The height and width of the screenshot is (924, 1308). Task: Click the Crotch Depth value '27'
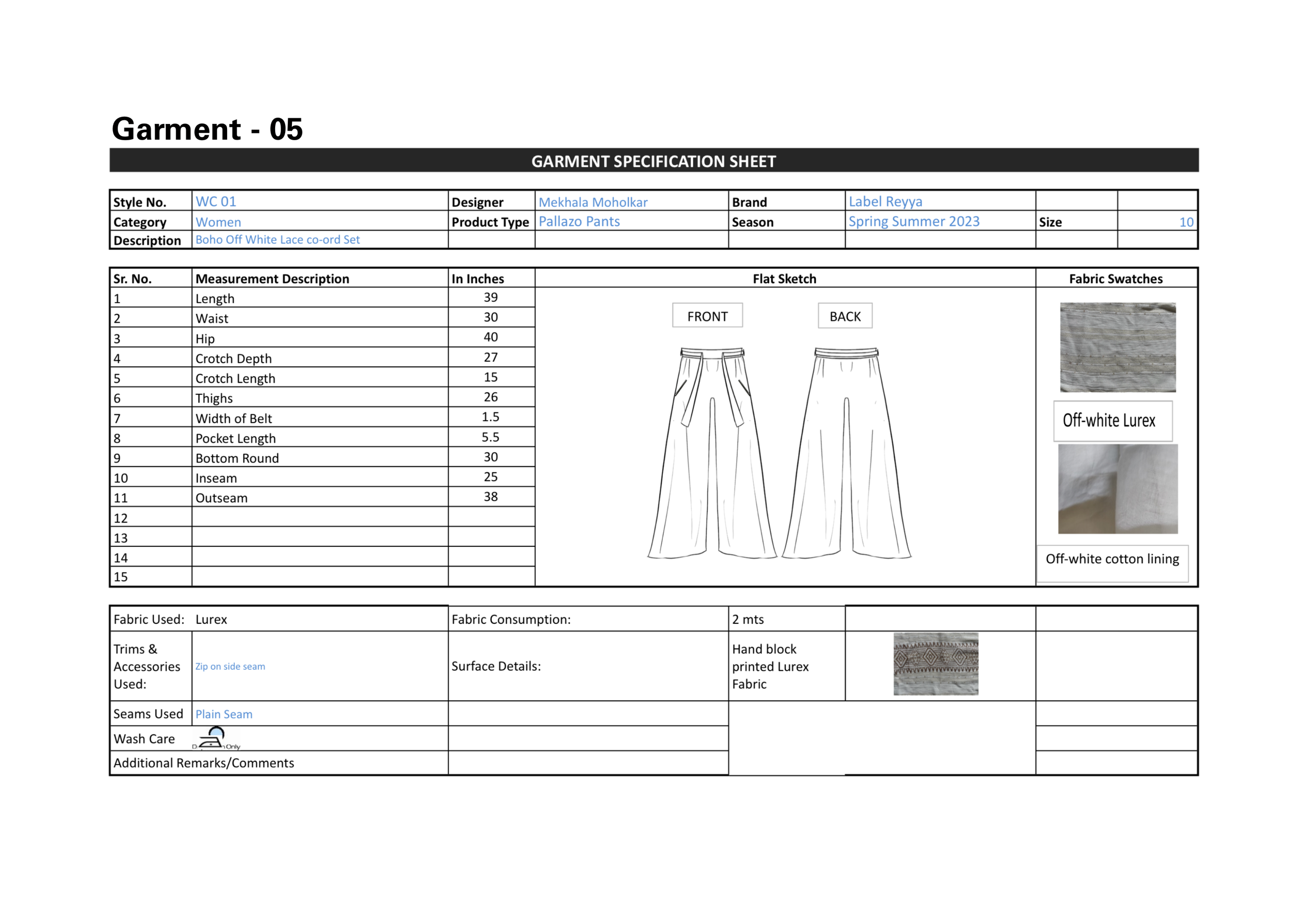[x=491, y=357]
